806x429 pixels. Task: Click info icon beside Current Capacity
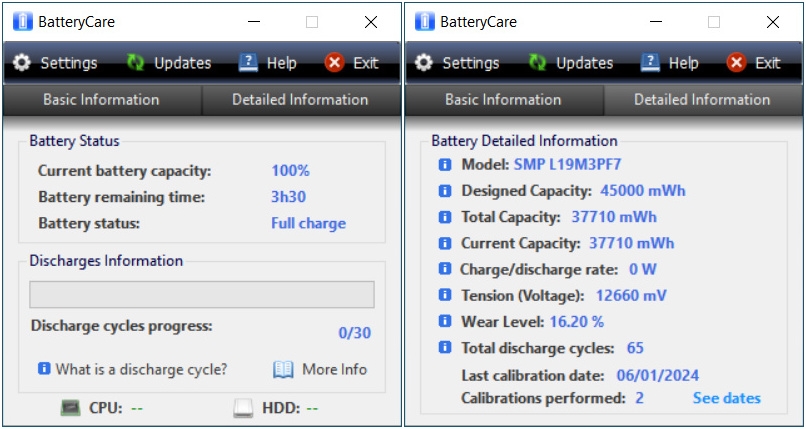tap(445, 243)
